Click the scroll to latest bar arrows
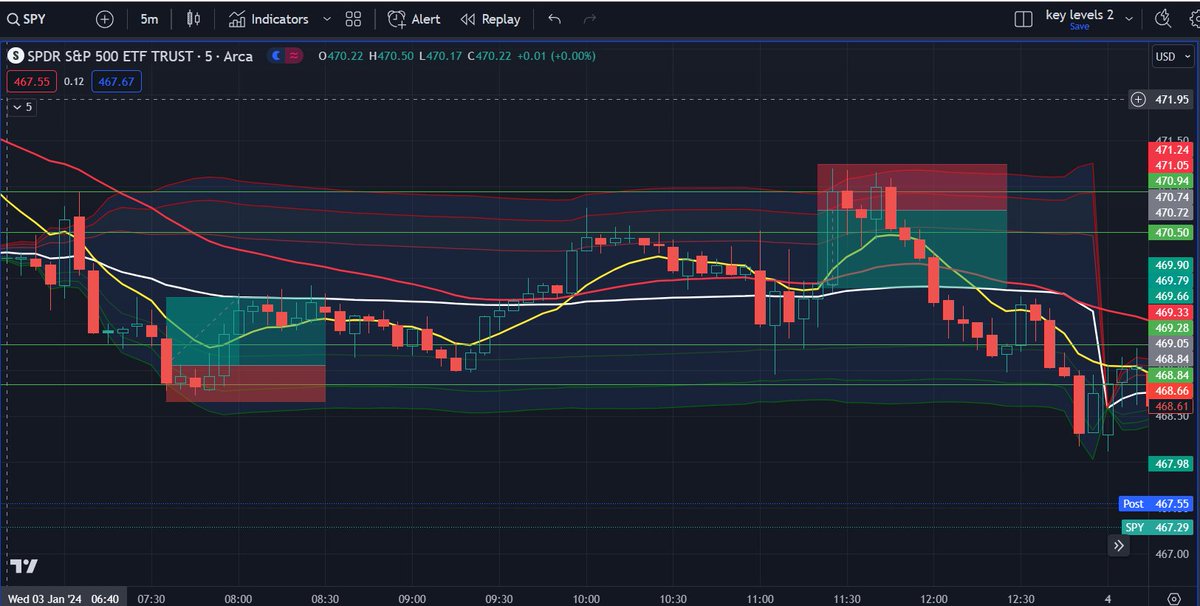Image resolution: width=1200 pixels, height=606 pixels. (1118, 546)
